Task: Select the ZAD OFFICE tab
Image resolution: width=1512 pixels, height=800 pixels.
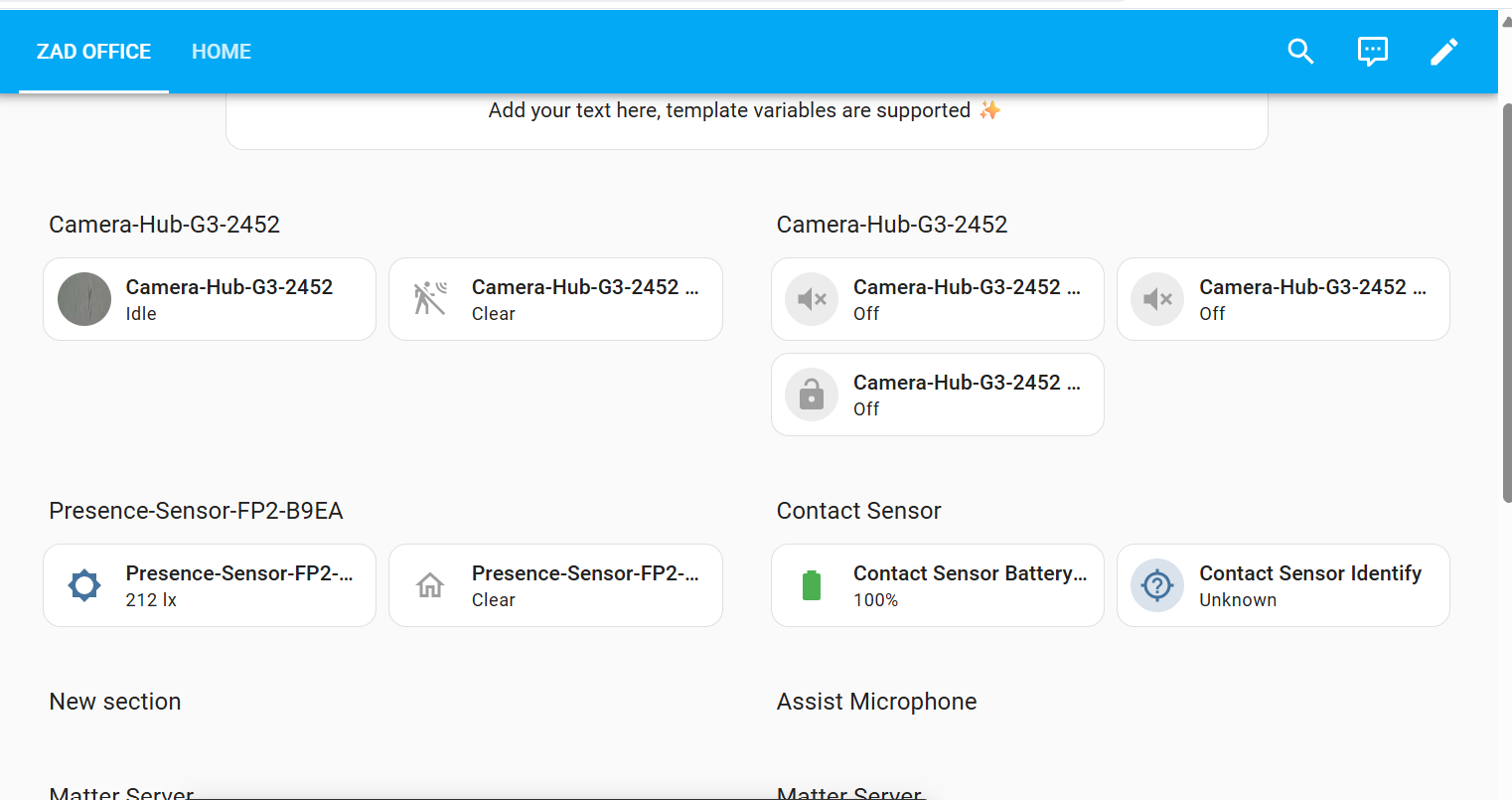Action: coord(93,52)
